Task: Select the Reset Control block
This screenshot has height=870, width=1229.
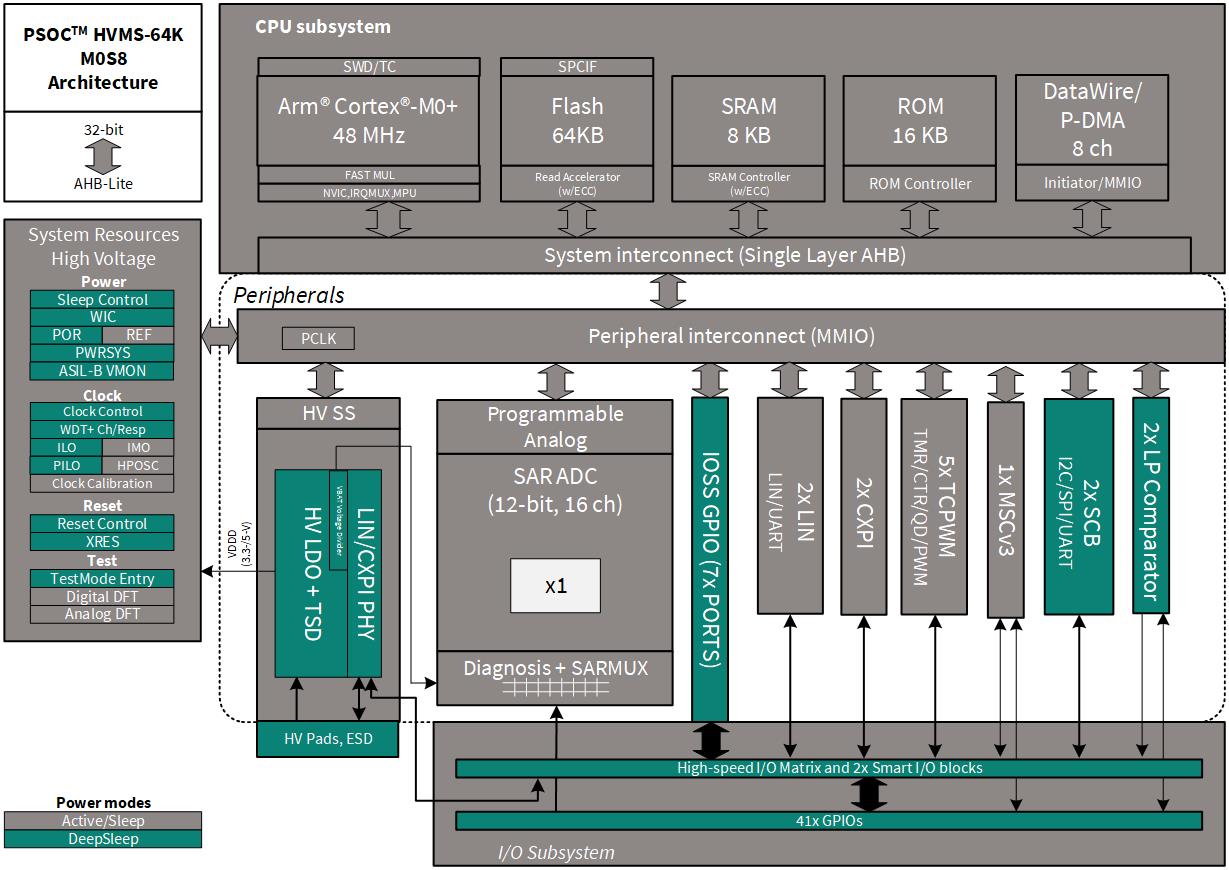Action: coord(102,523)
